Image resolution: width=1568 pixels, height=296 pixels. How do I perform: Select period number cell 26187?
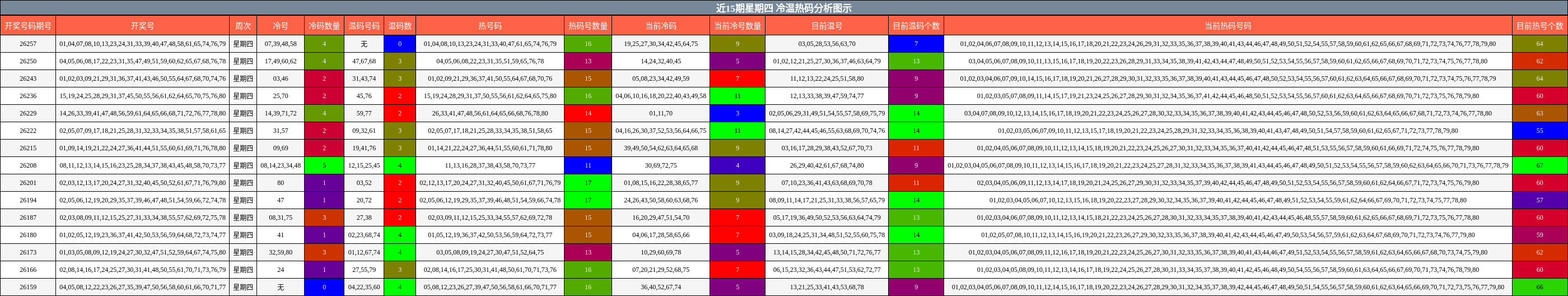28,218
